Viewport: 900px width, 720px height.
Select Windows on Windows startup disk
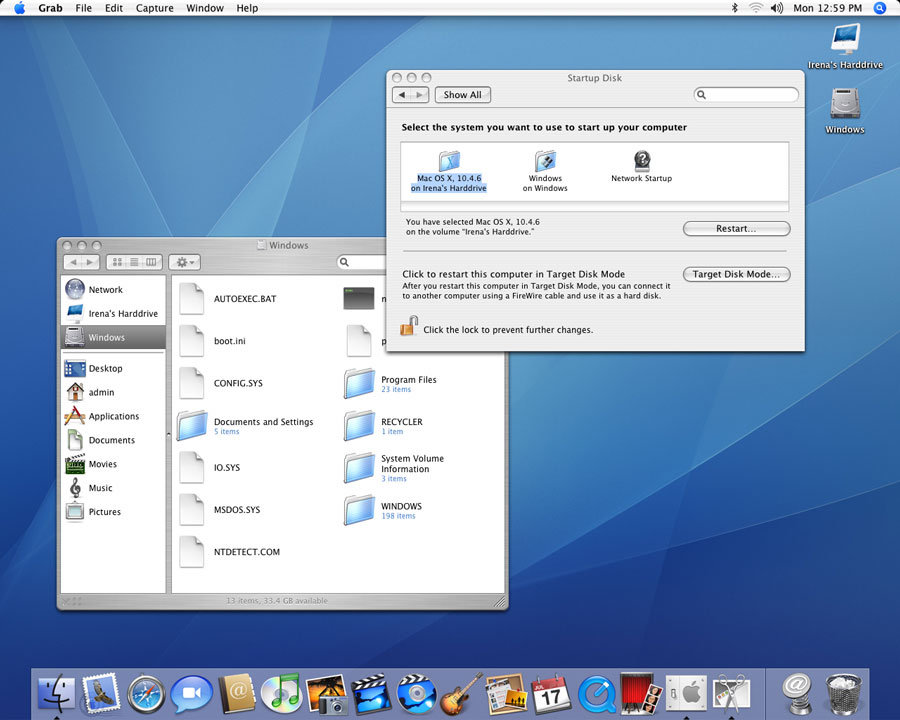coord(545,171)
